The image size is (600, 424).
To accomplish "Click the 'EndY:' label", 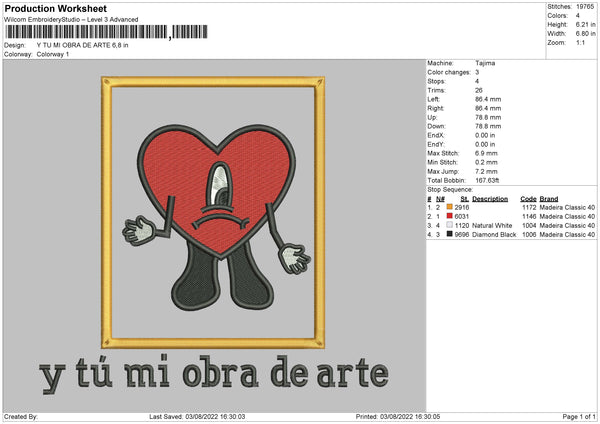I will (436, 144).
